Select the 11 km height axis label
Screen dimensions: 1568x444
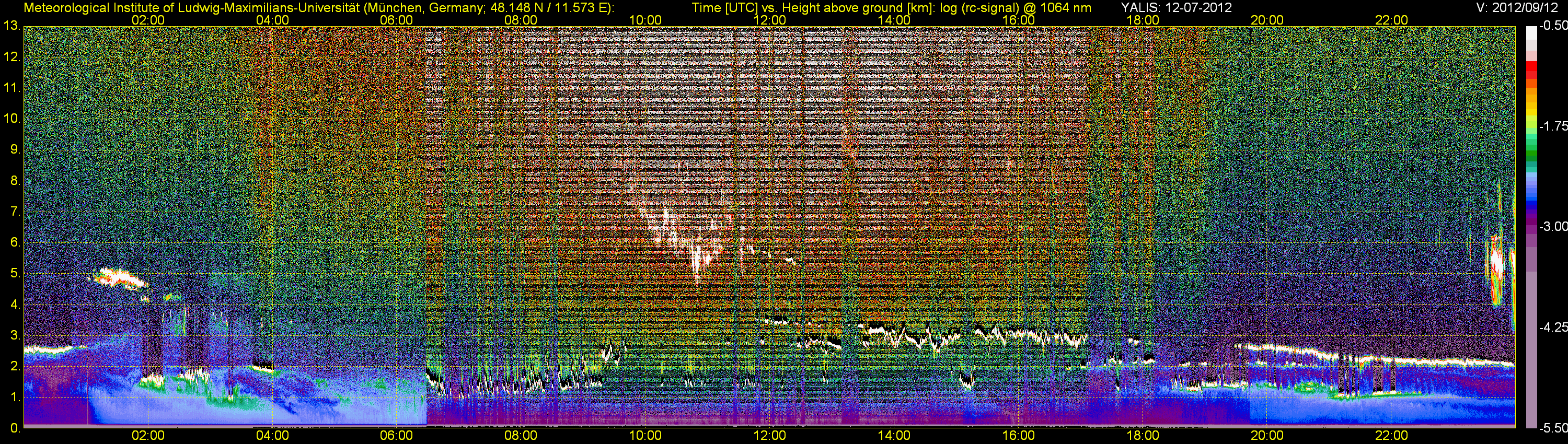[x=11, y=88]
